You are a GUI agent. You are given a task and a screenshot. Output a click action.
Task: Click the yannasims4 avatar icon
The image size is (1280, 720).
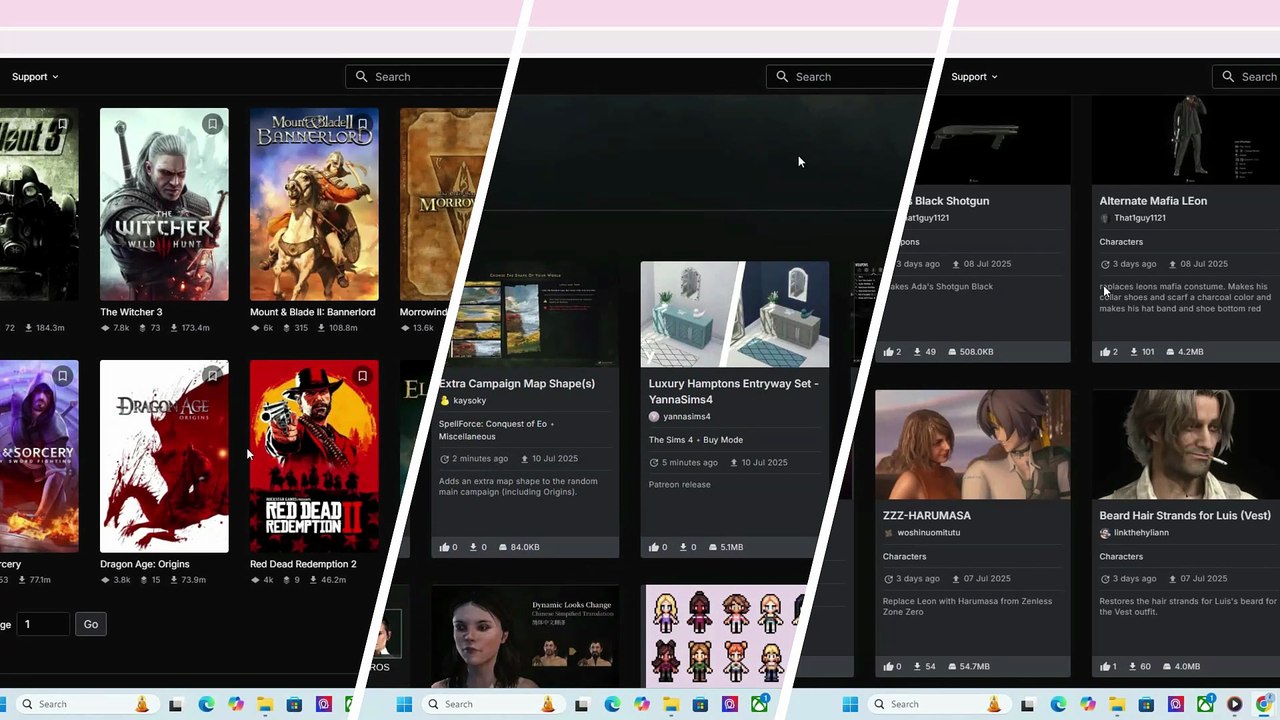(x=654, y=416)
